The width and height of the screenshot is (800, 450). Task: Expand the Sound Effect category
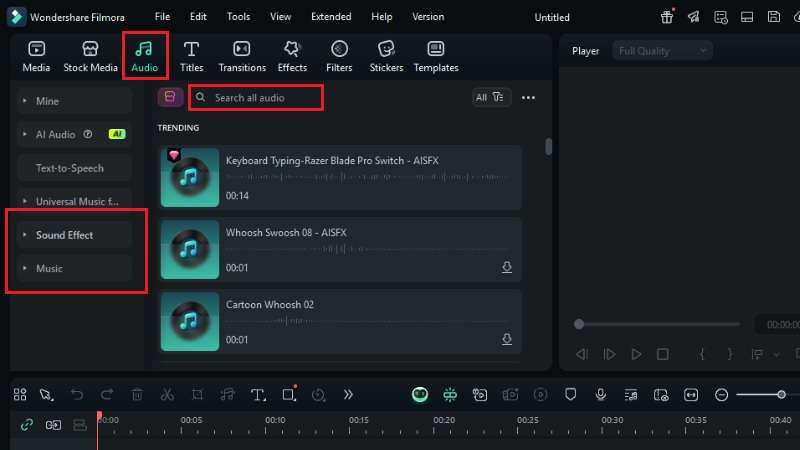pos(74,235)
